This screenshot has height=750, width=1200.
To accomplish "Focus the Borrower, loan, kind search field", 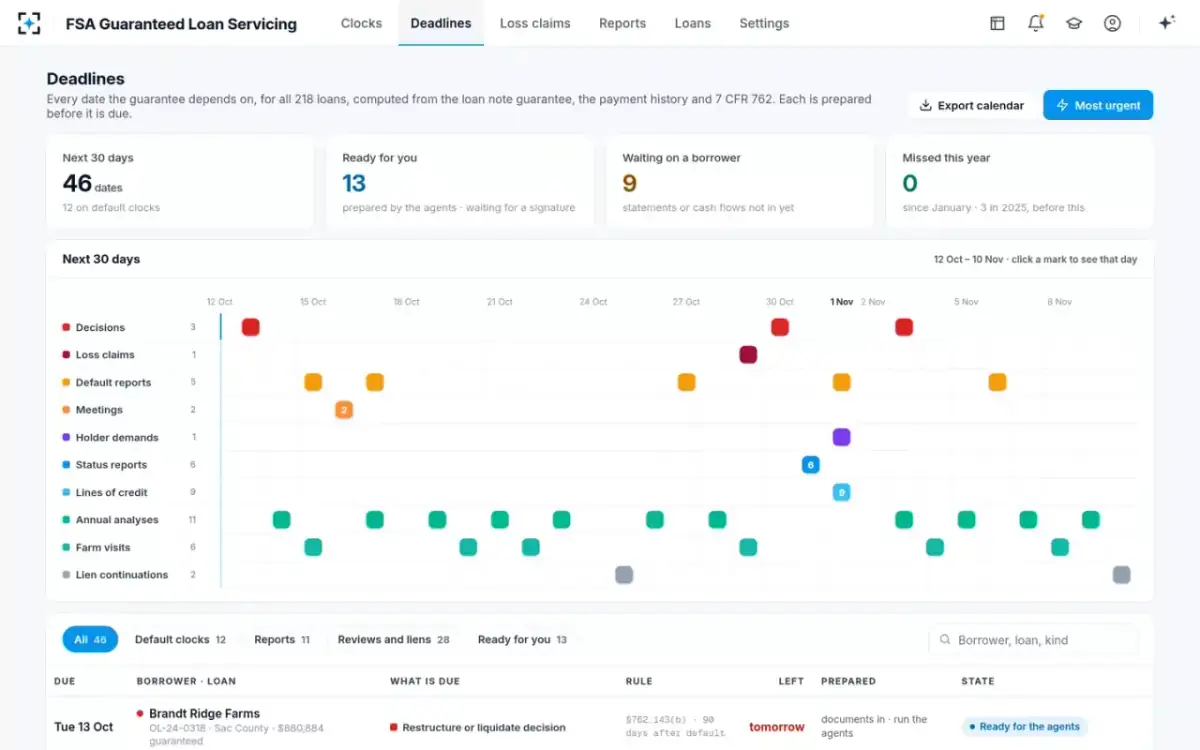I will (x=1033, y=640).
